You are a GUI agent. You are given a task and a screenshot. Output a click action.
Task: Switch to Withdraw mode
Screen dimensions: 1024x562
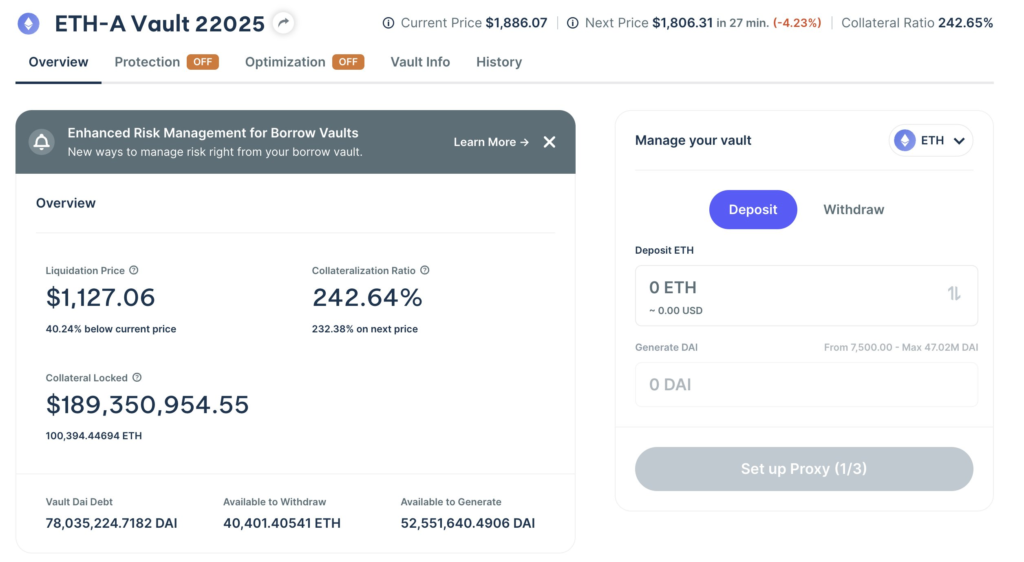pyautogui.click(x=853, y=210)
